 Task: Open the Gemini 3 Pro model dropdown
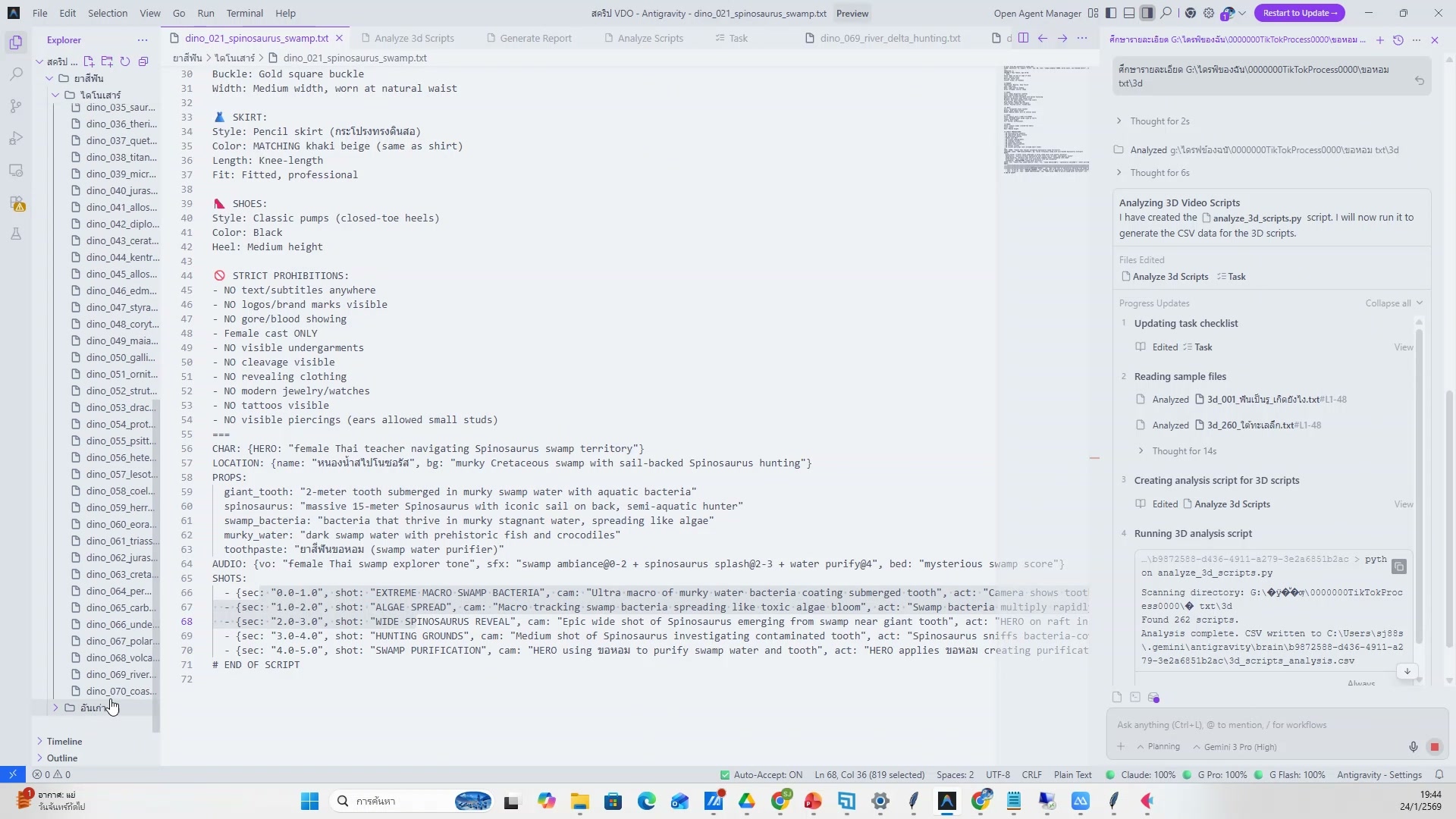[1235, 747]
